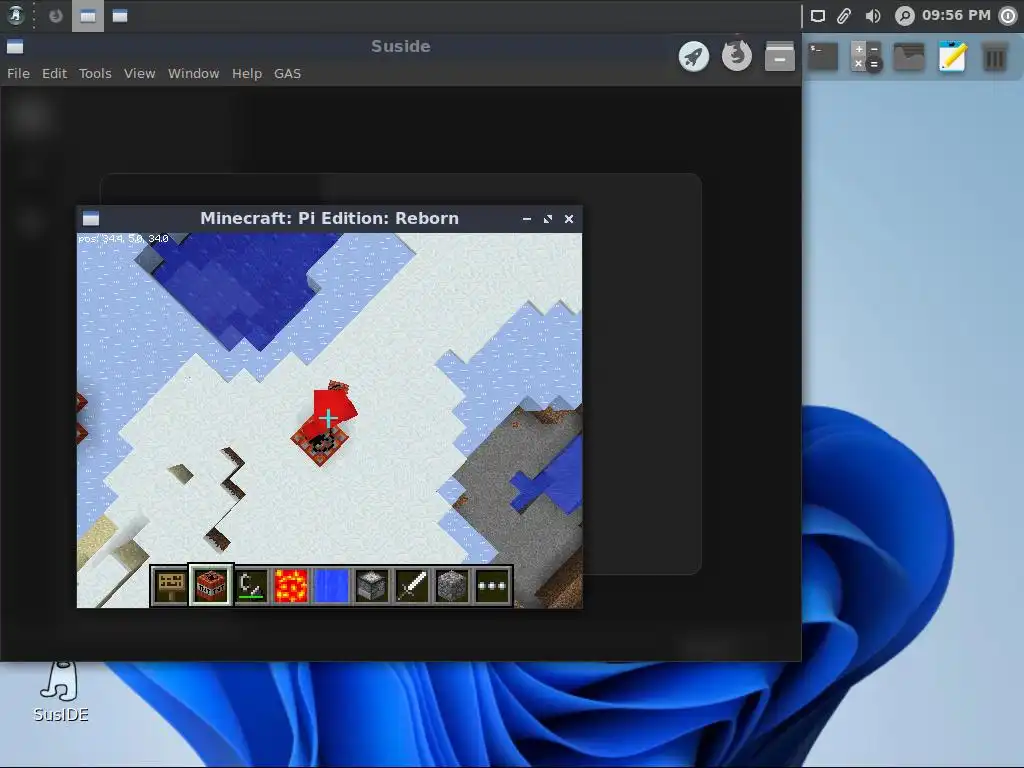Open the View menu in Suside
The image size is (1024, 768).
coord(139,74)
